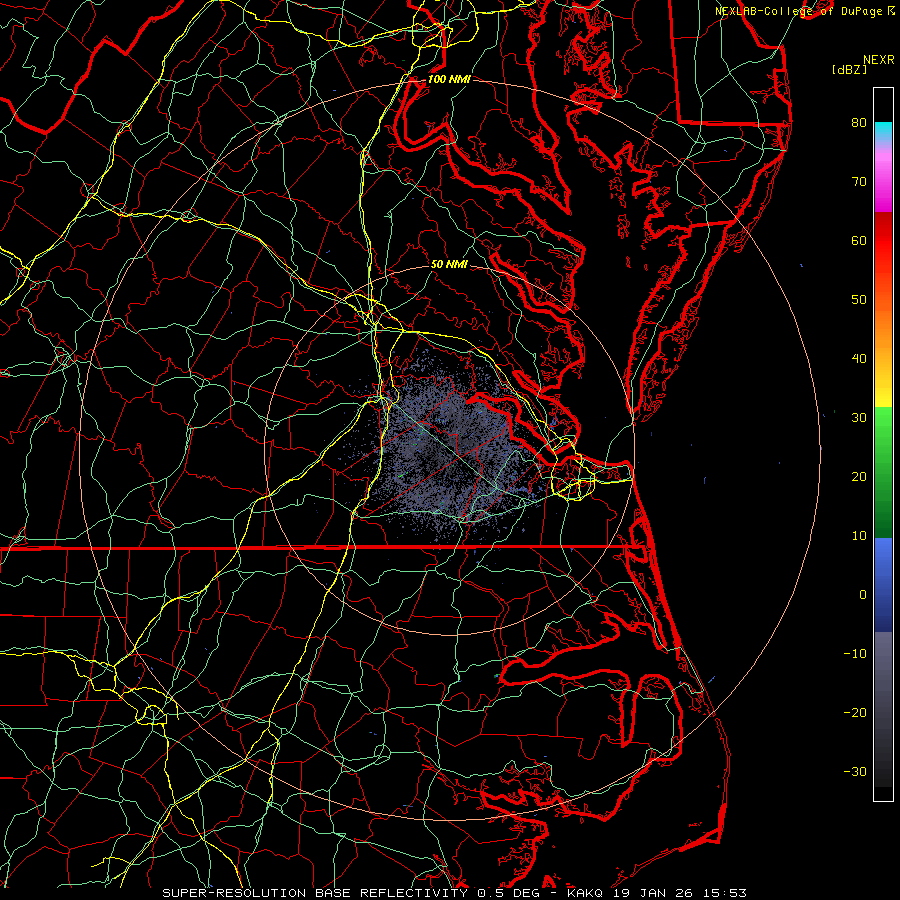Click the red segment of the color bar
900x900 pixels.
pyautogui.click(x=883, y=228)
